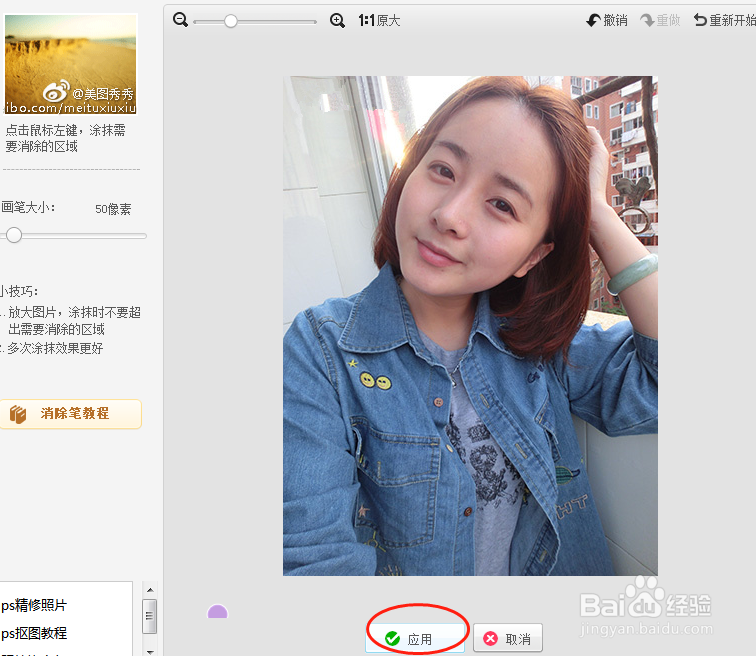
Task: Apply changes with the 应用 button
Action: click(x=416, y=639)
